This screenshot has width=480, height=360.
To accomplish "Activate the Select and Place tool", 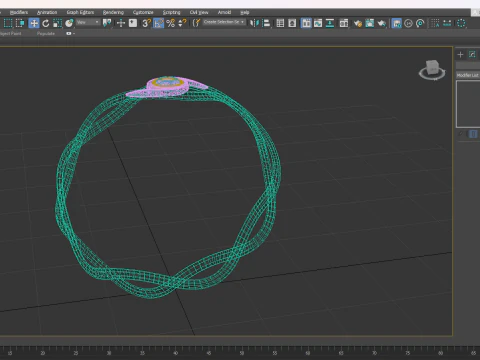I will click(69, 23).
